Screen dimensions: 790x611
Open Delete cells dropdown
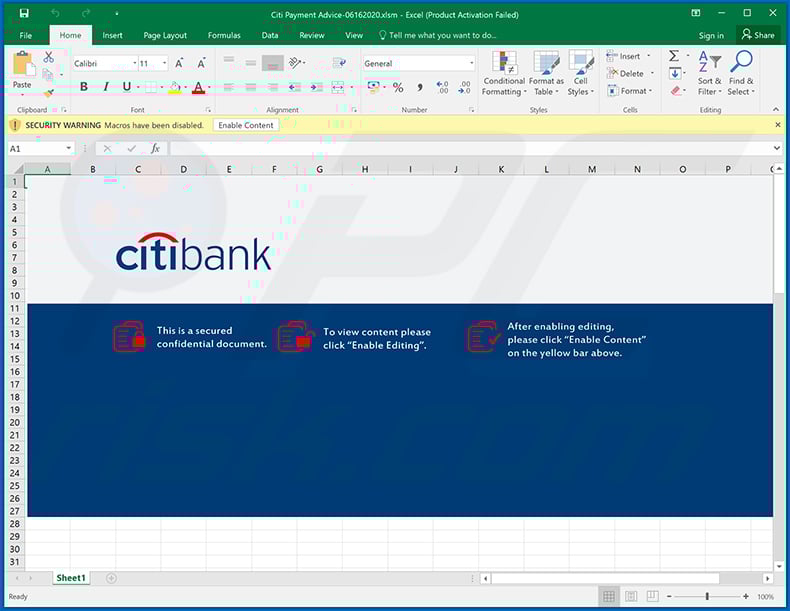pos(652,74)
